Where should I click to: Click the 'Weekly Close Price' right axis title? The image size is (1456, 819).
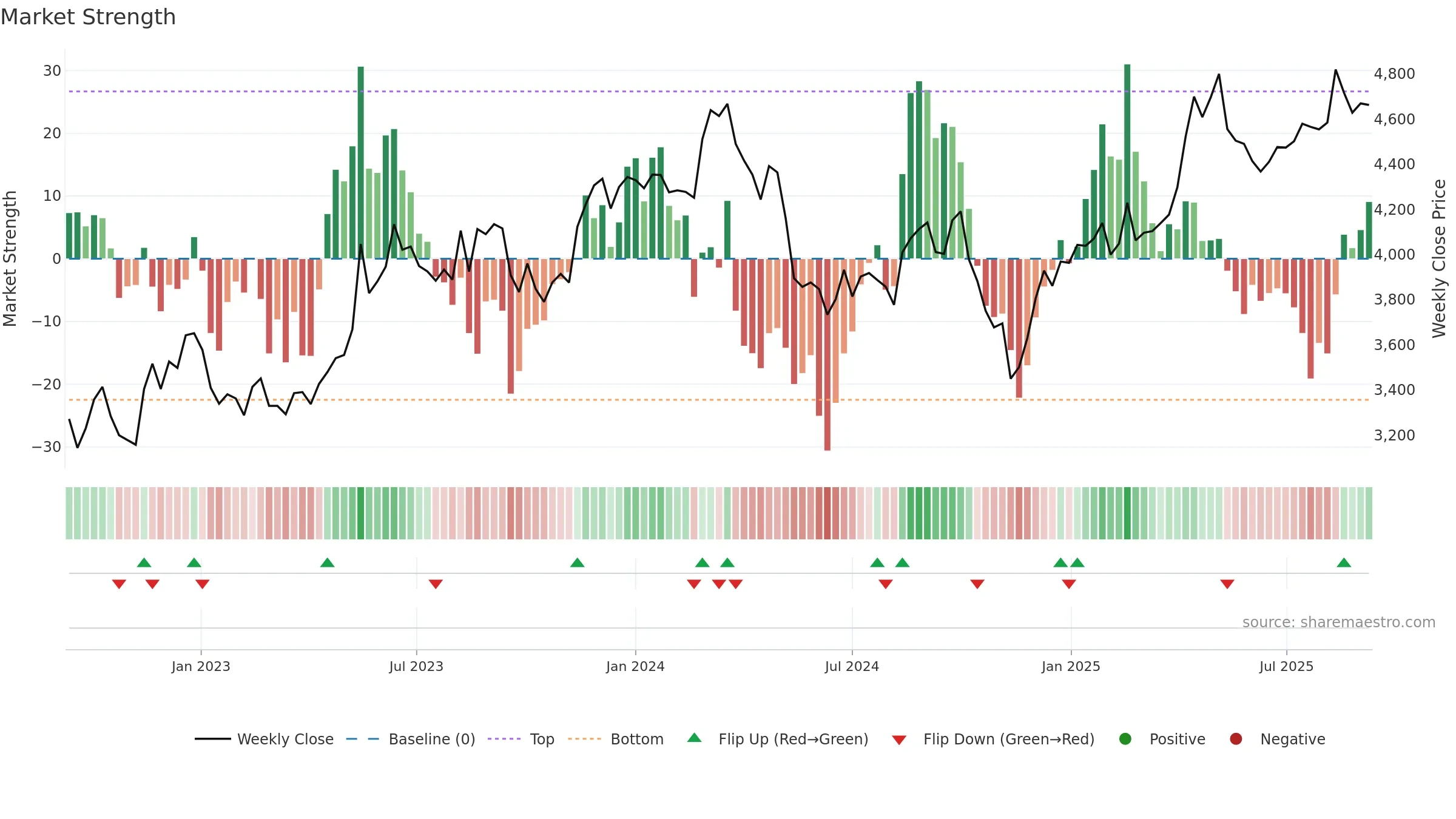tap(1439, 258)
